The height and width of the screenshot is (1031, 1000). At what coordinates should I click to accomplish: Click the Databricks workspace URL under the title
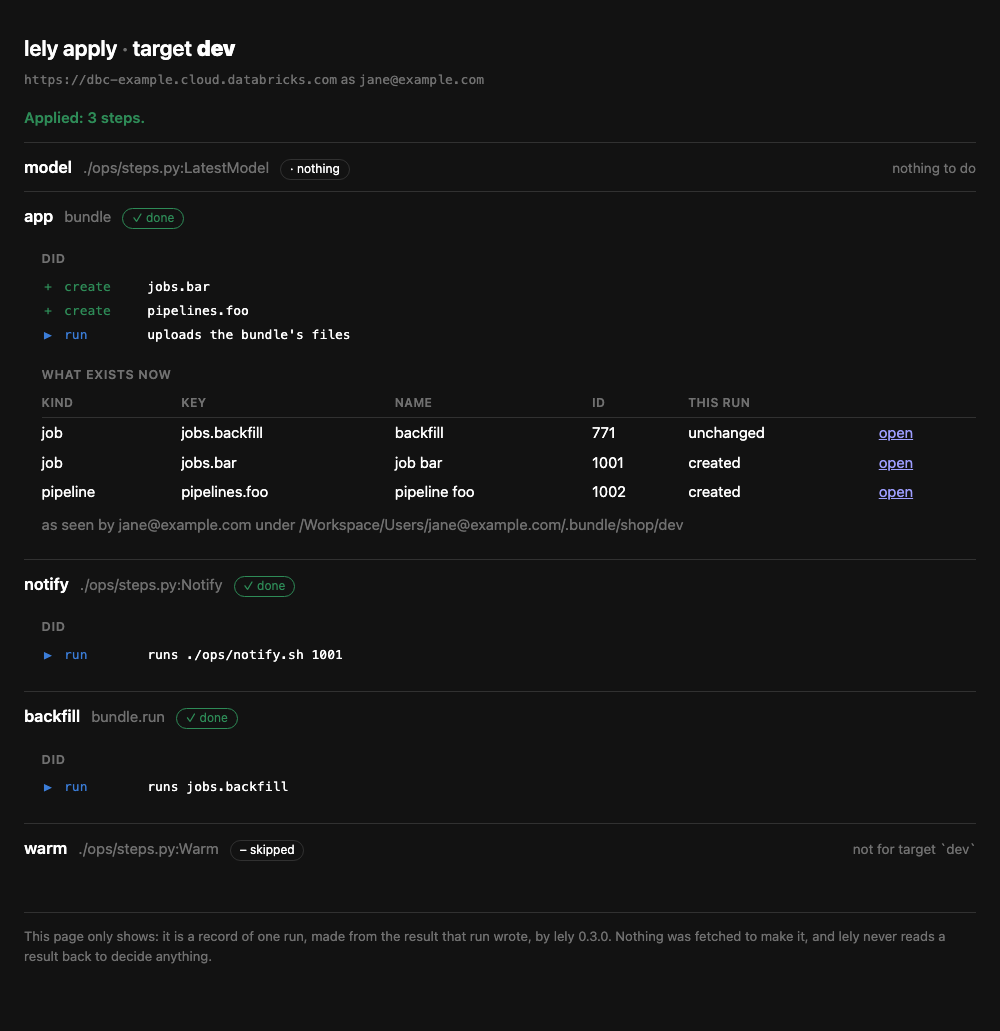[181, 80]
